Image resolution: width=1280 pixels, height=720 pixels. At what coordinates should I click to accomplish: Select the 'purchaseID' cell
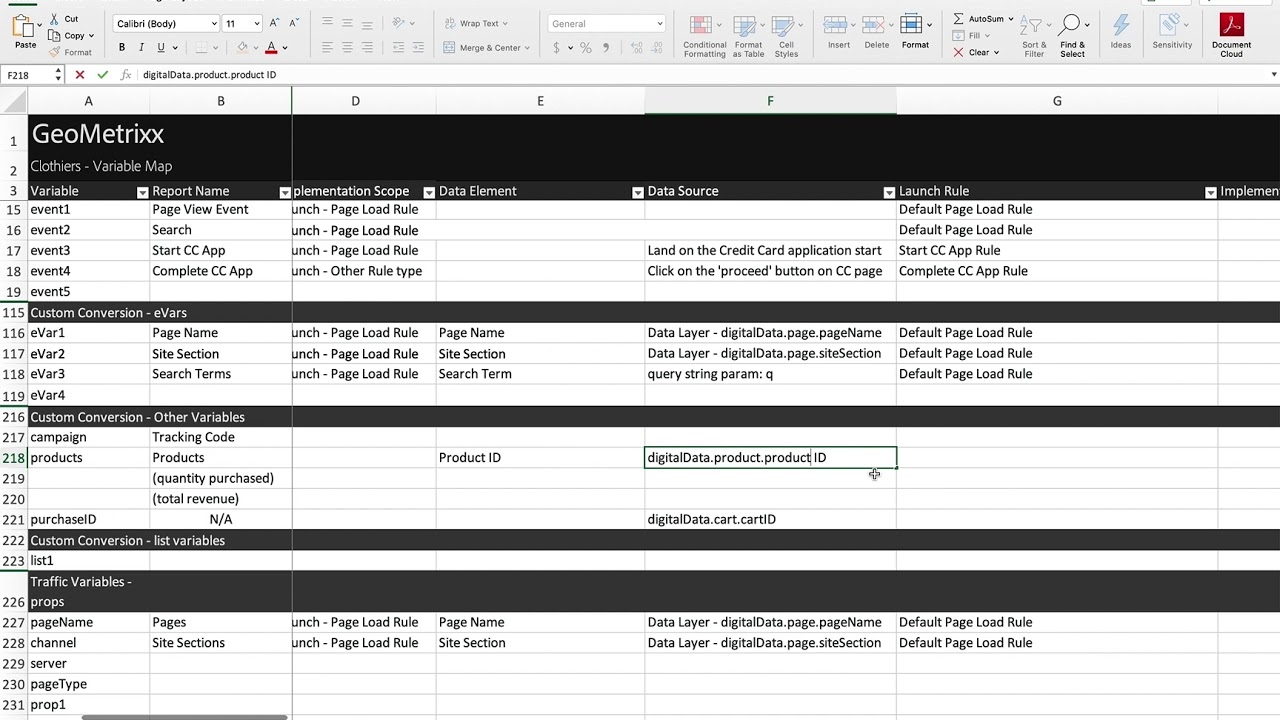click(x=89, y=520)
